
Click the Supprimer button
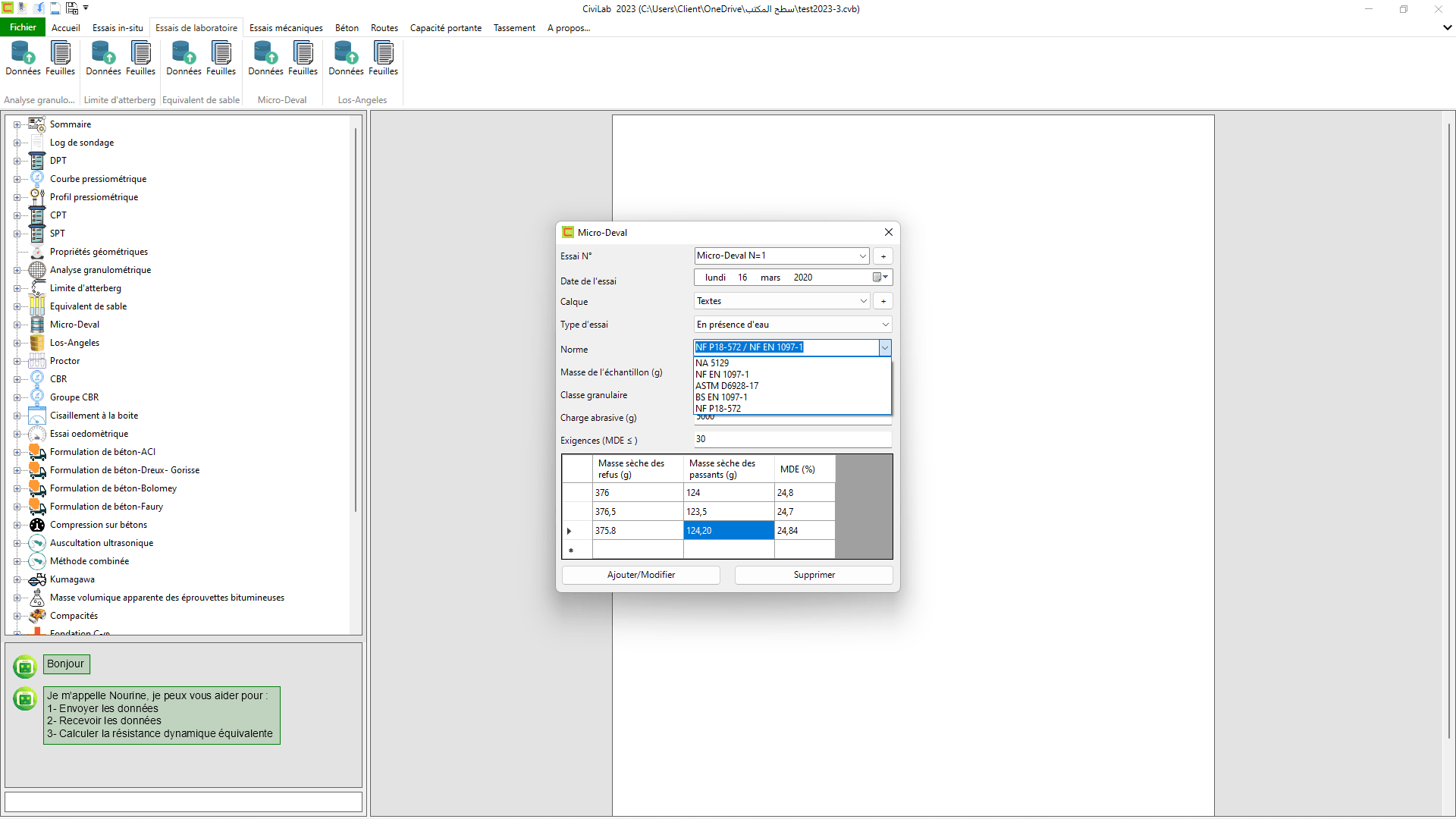(814, 576)
